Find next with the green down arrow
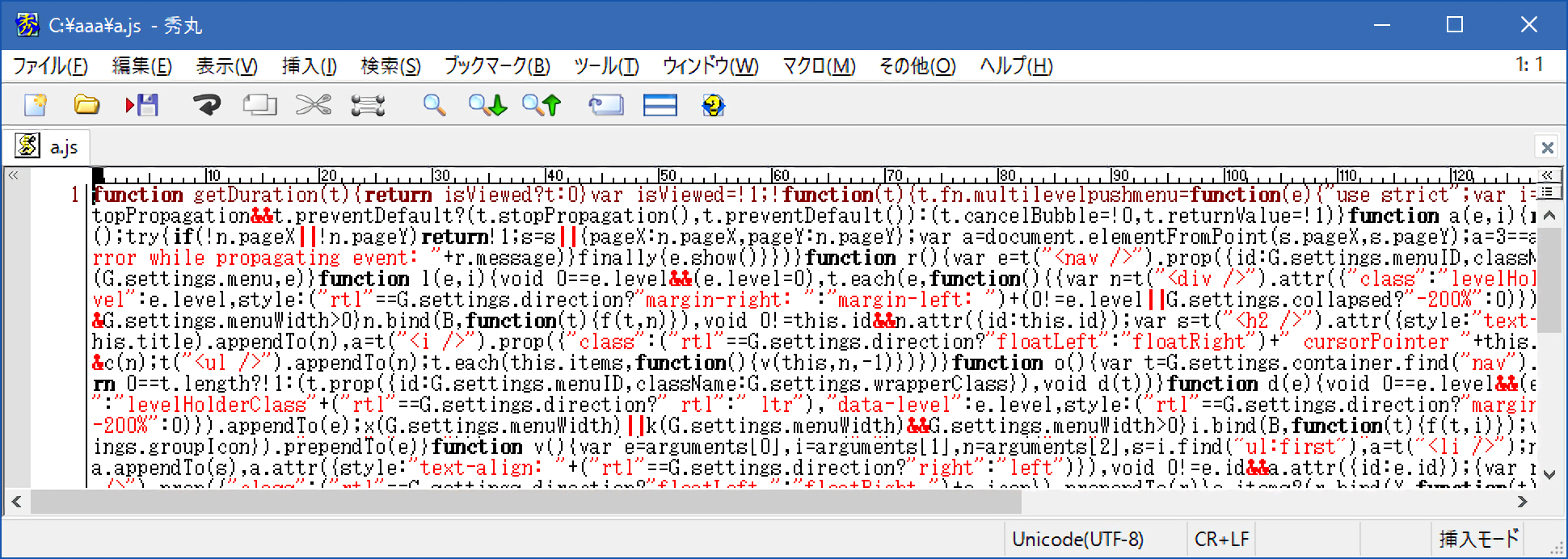 coord(487,105)
